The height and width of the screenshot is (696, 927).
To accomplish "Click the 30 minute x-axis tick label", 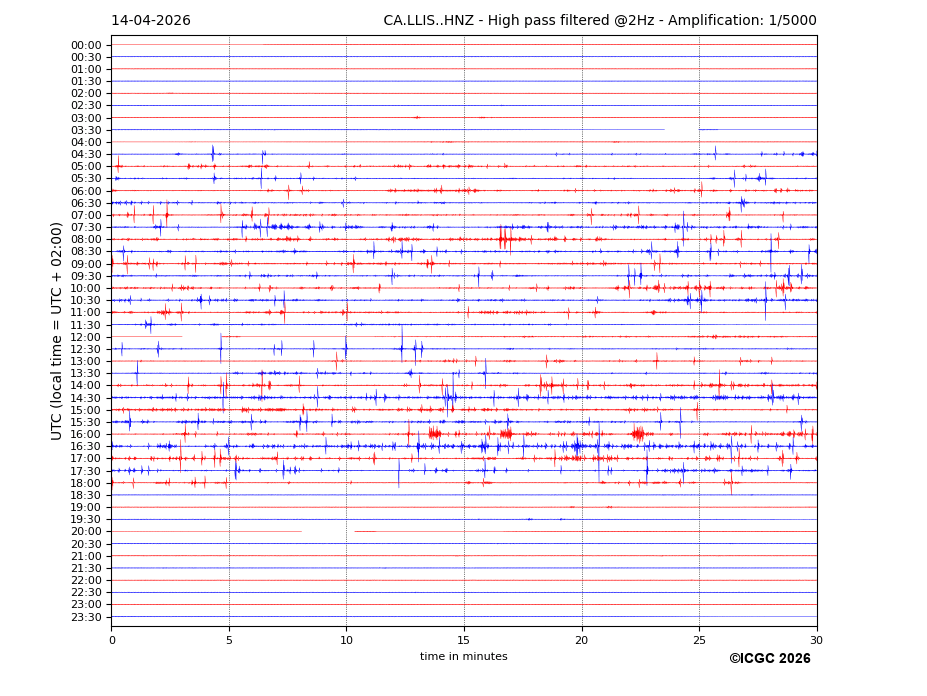I will 817,640.
